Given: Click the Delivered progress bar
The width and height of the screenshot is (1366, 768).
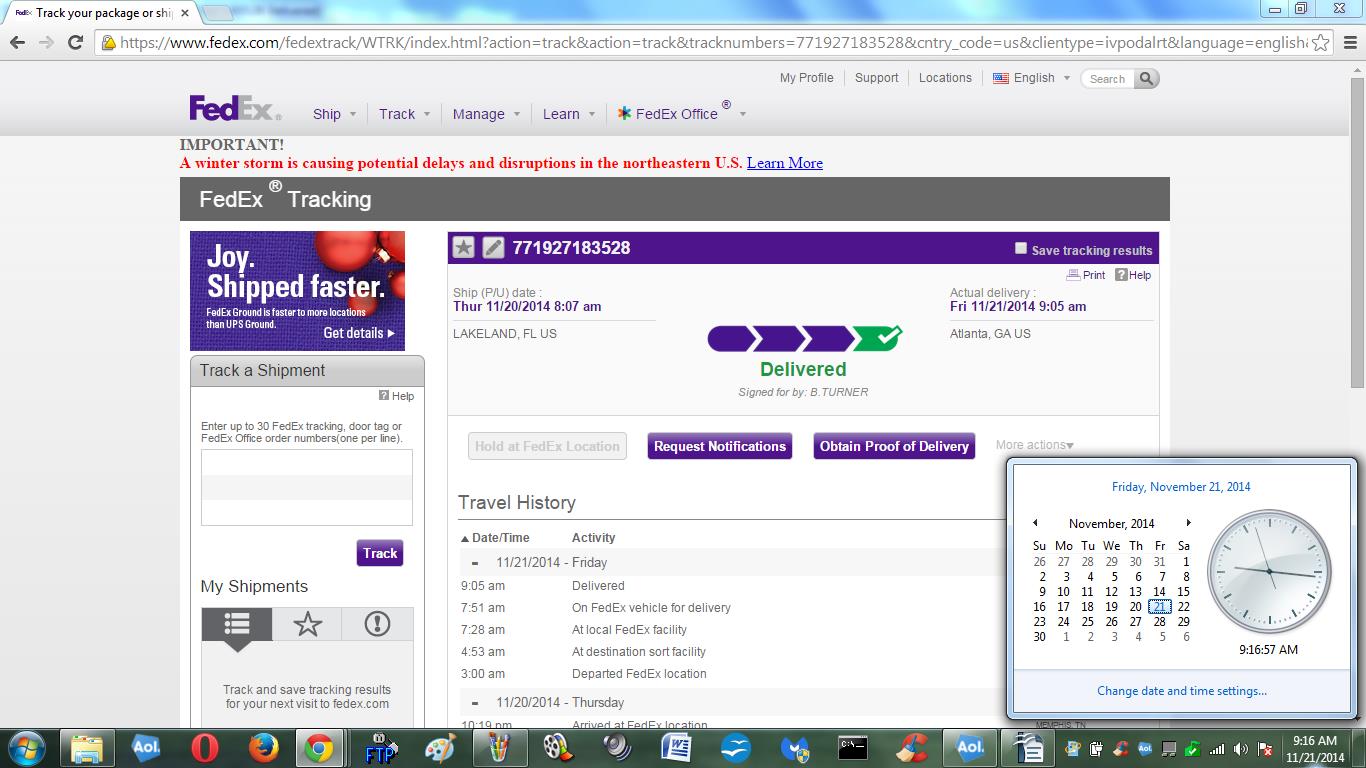Looking at the screenshot, I should tap(804, 338).
